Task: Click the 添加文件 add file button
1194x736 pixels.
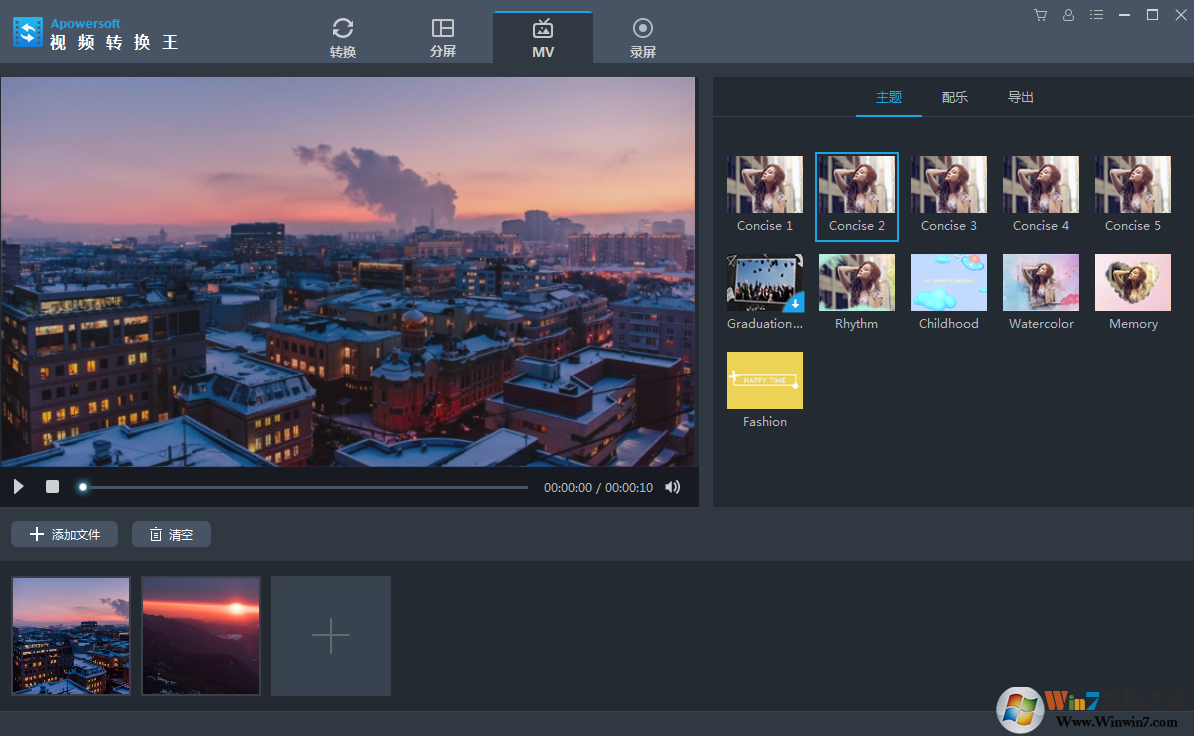Action: coord(65,534)
